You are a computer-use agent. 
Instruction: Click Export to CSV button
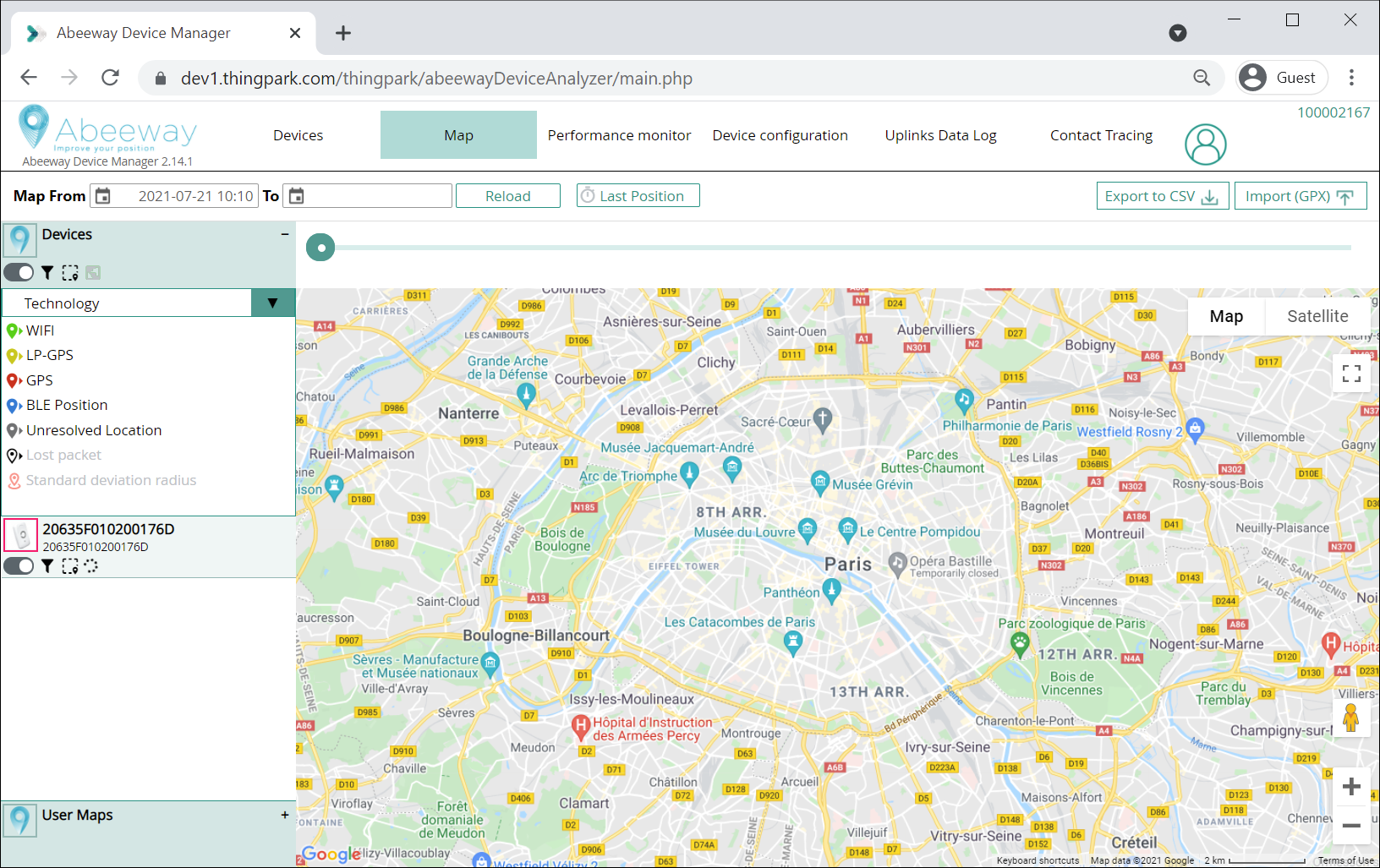click(1163, 196)
